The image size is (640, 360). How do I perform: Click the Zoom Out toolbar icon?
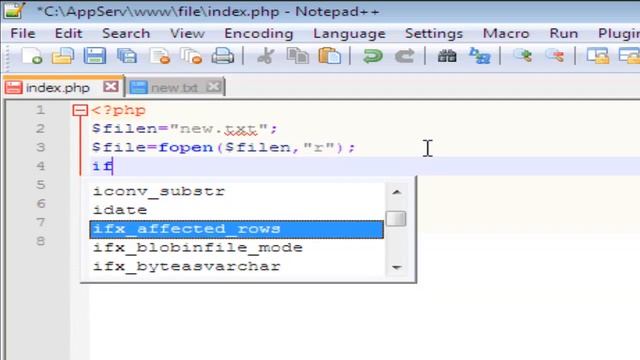(555, 56)
